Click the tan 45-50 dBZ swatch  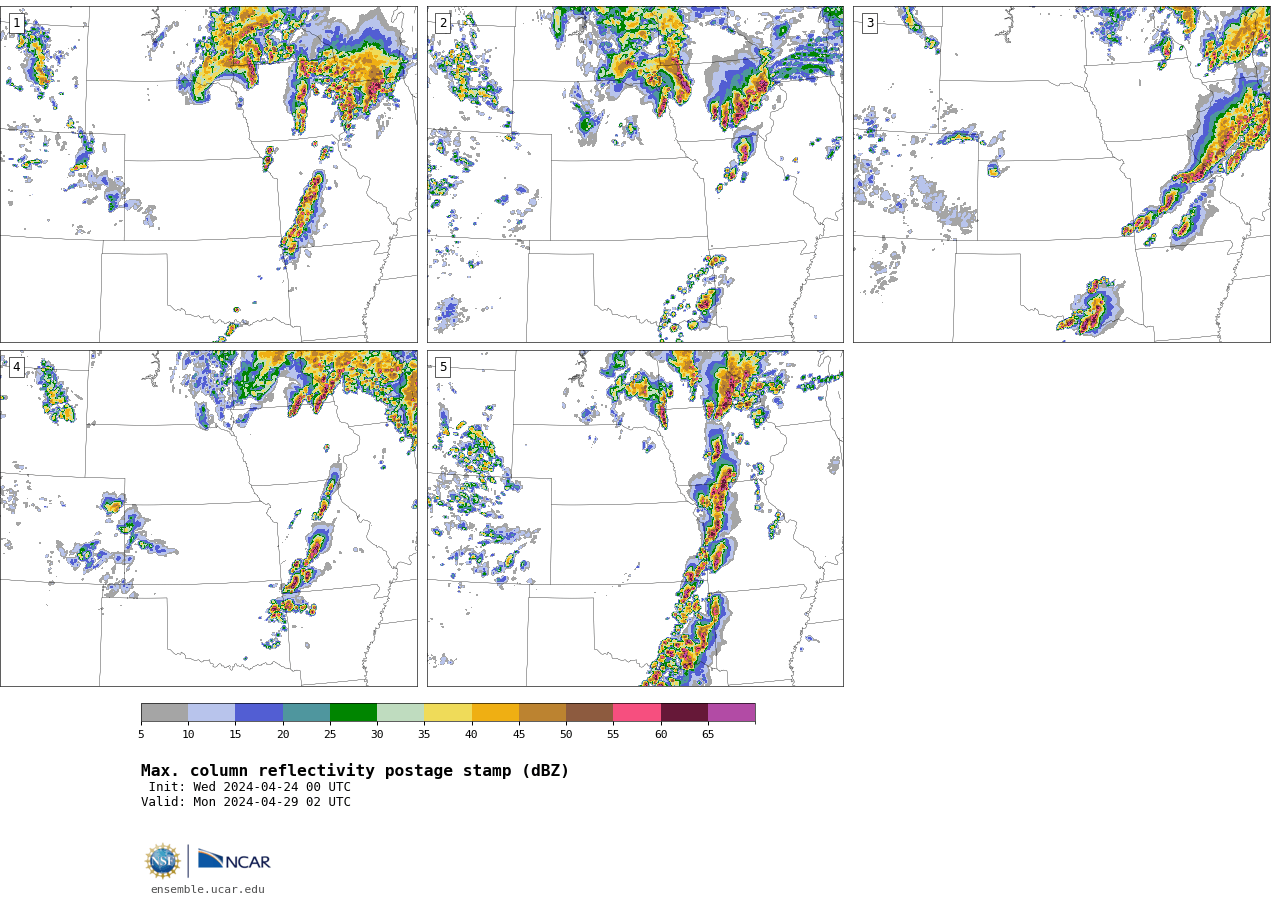542,712
